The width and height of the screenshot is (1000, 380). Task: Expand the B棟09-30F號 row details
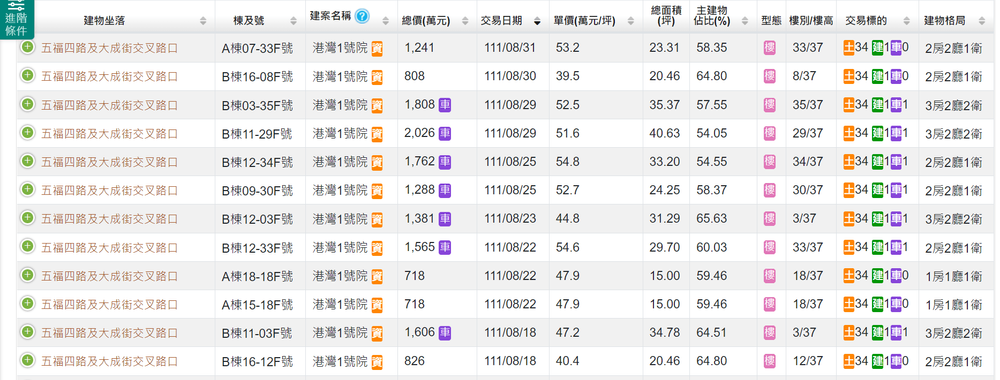(27, 189)
